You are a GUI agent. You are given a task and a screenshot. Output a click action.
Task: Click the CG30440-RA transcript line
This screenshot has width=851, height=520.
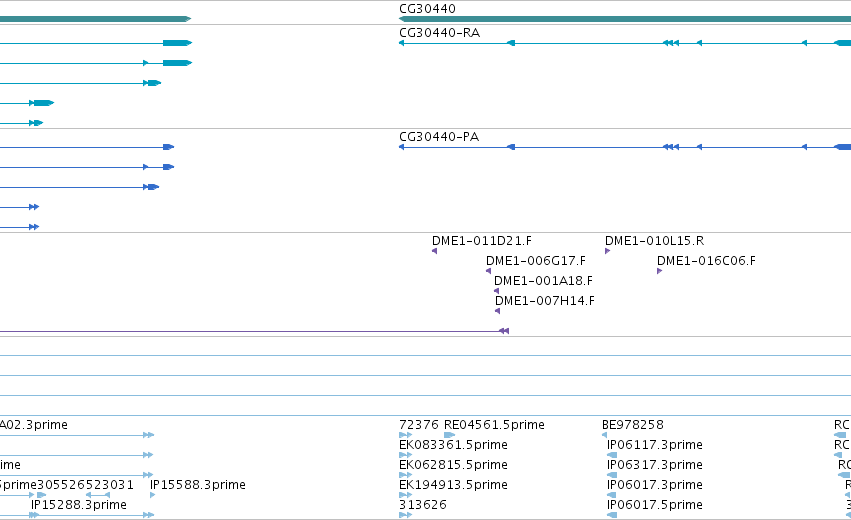pyautogui.click(x=625, y=43)
